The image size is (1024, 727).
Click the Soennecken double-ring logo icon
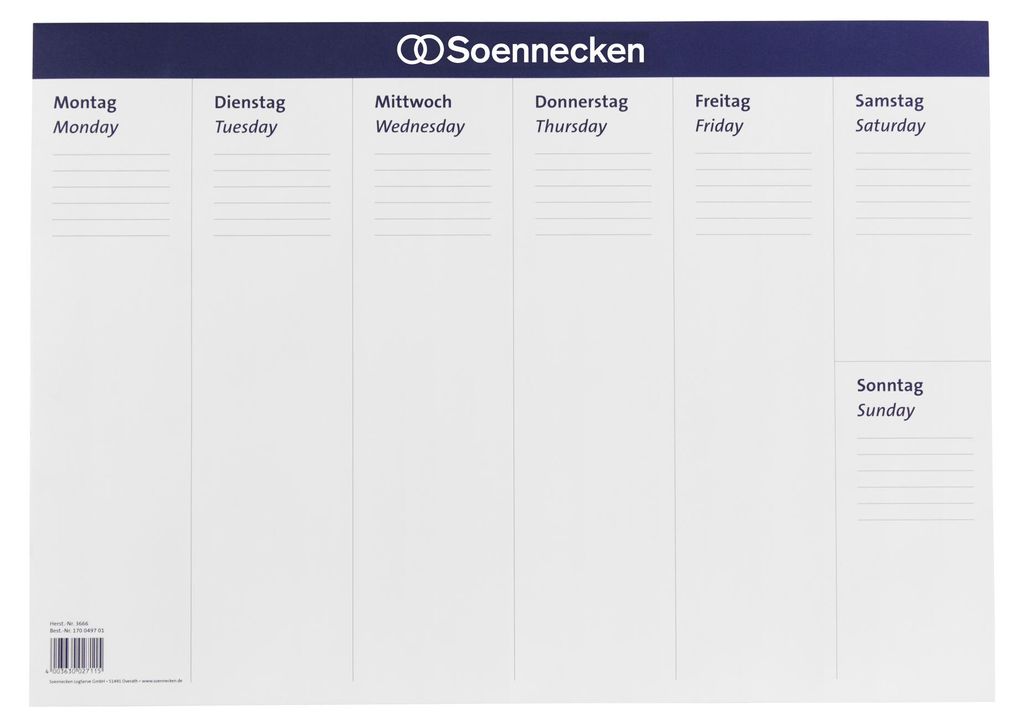coord(420,50)
